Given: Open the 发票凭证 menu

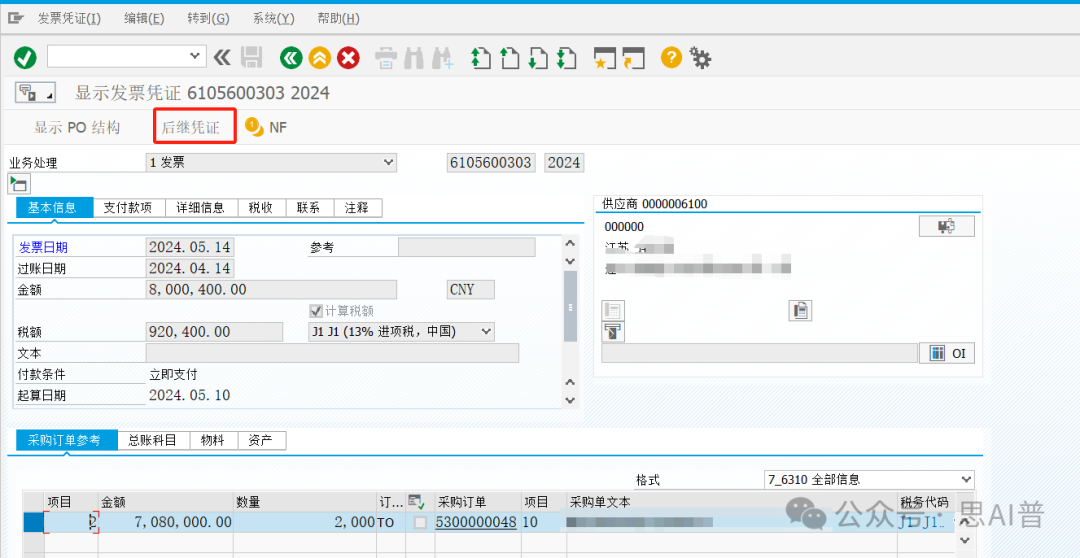Looking at the screenshot, I should click(69, 19).
